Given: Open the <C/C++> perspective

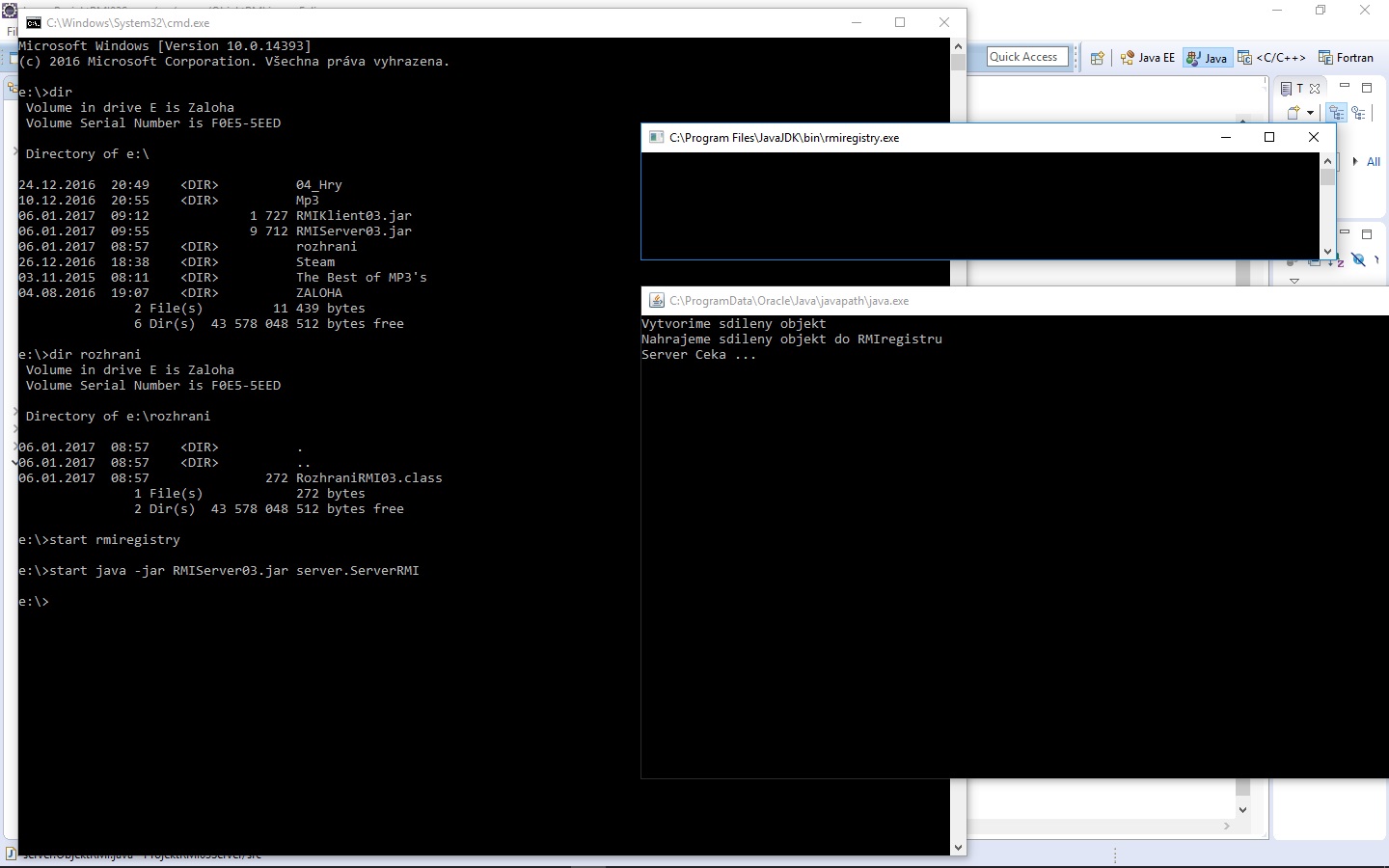Looking at the screenshot, I should (x=1279, y=58).
